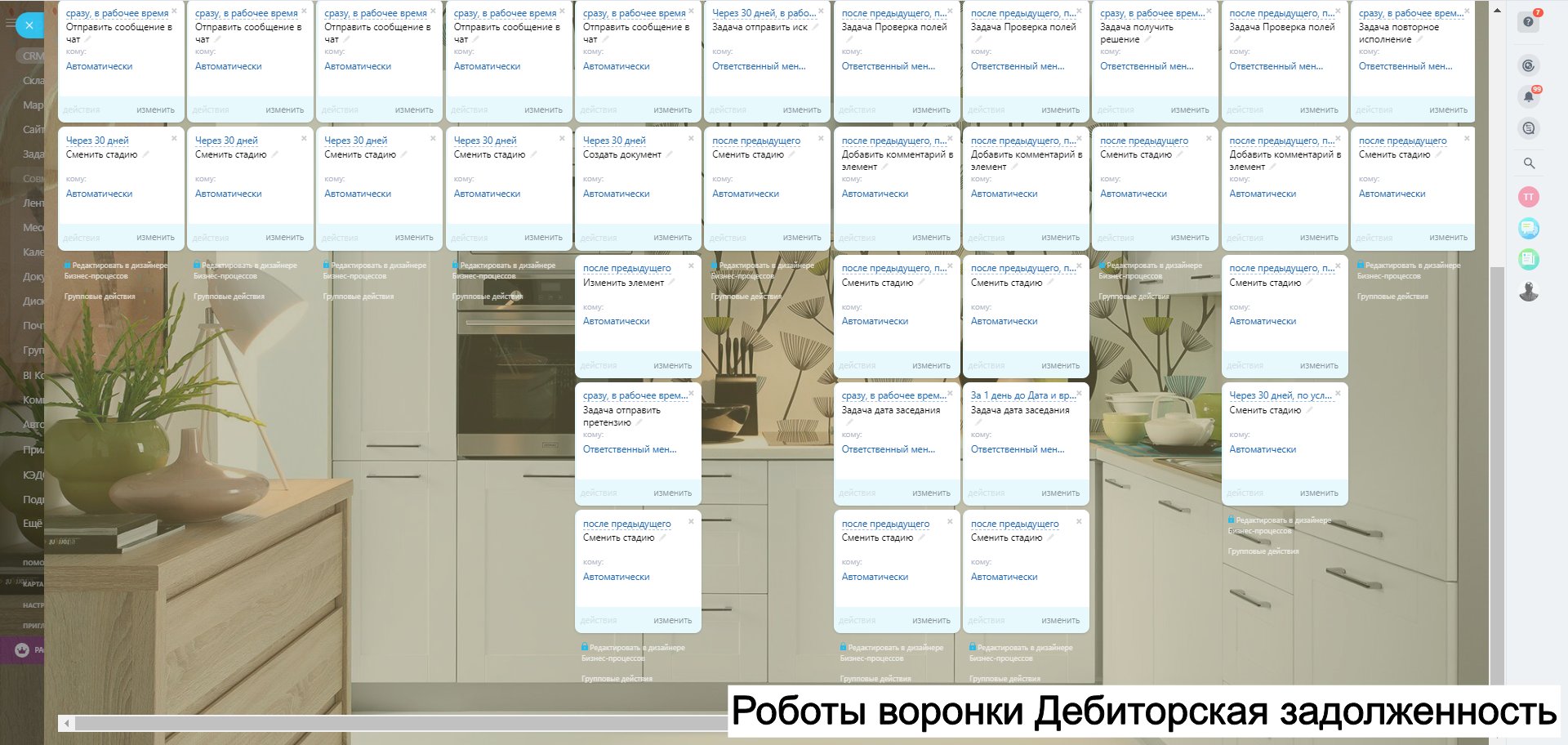Viewport: 1568px width, 745px height.
Task: Open the help icon with badge 7
Action: [1529, 21]
